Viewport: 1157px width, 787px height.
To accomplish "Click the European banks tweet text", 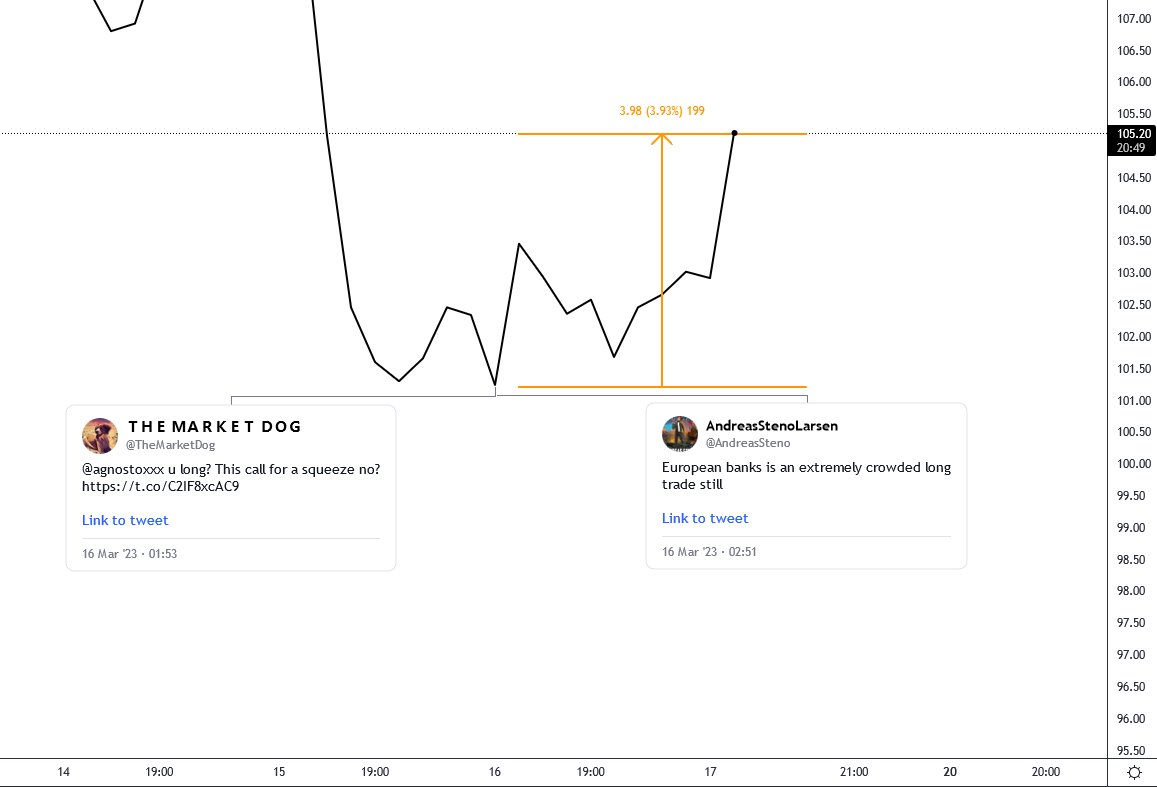I will [x=806, y=476].
